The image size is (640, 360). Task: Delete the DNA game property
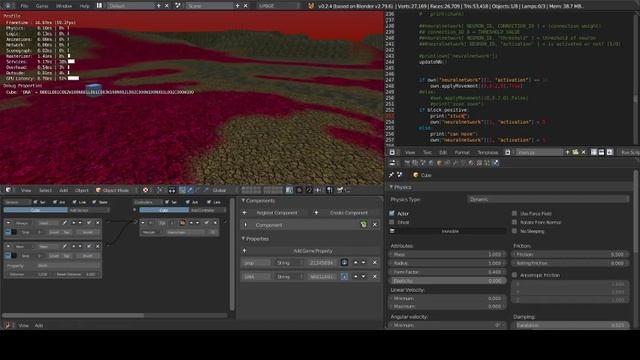click(375, 277)
